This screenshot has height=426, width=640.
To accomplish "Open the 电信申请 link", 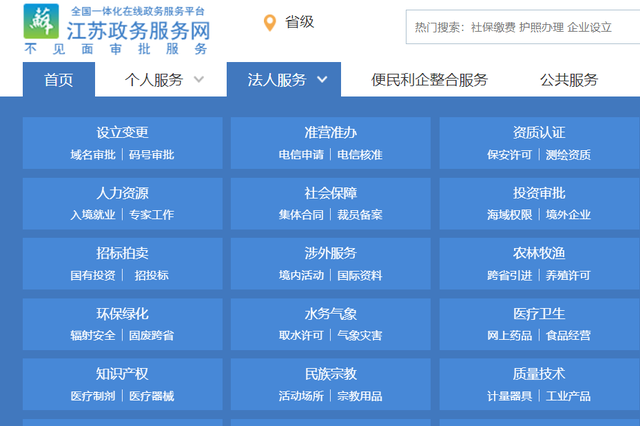I will coord(301,155).
